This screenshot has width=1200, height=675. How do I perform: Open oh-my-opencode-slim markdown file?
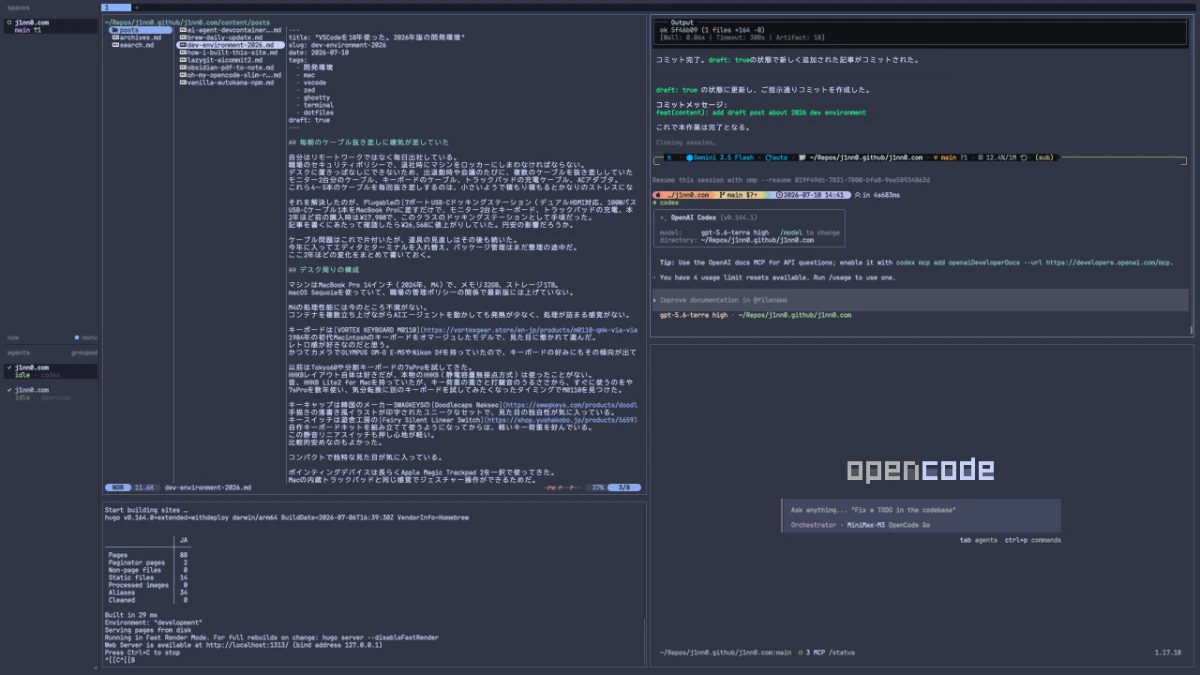point(230,75)
